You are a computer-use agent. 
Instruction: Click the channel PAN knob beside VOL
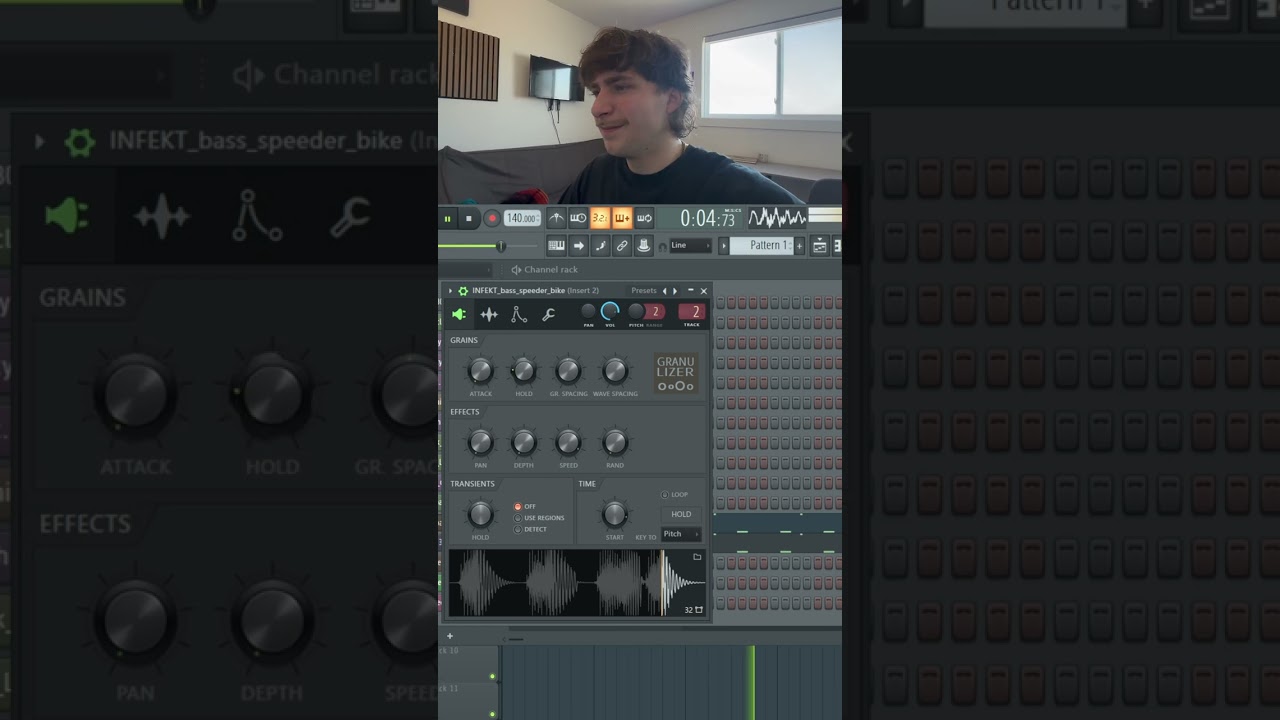point(588,311)
